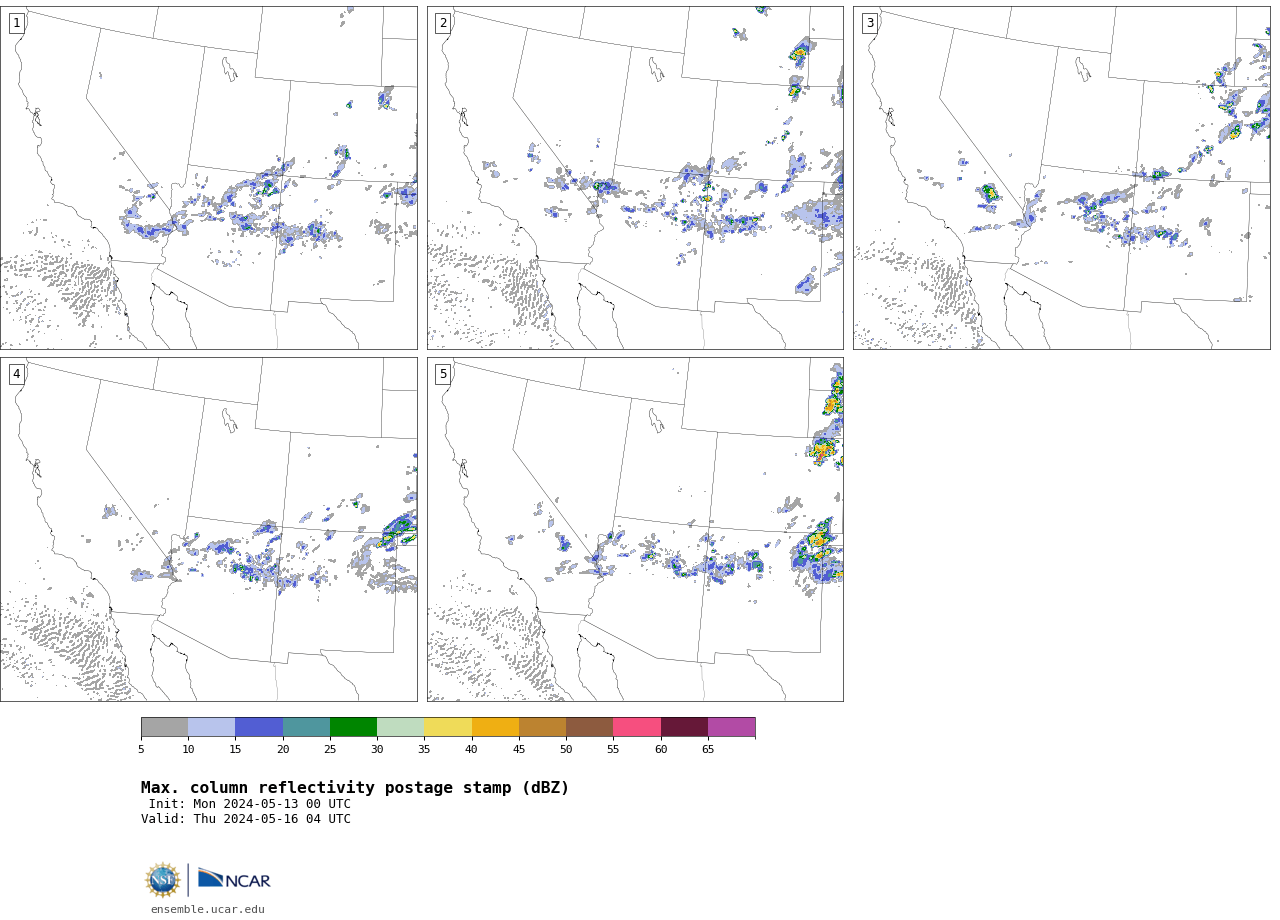Select the maroon 60-65 dBZ swatch

684,727
